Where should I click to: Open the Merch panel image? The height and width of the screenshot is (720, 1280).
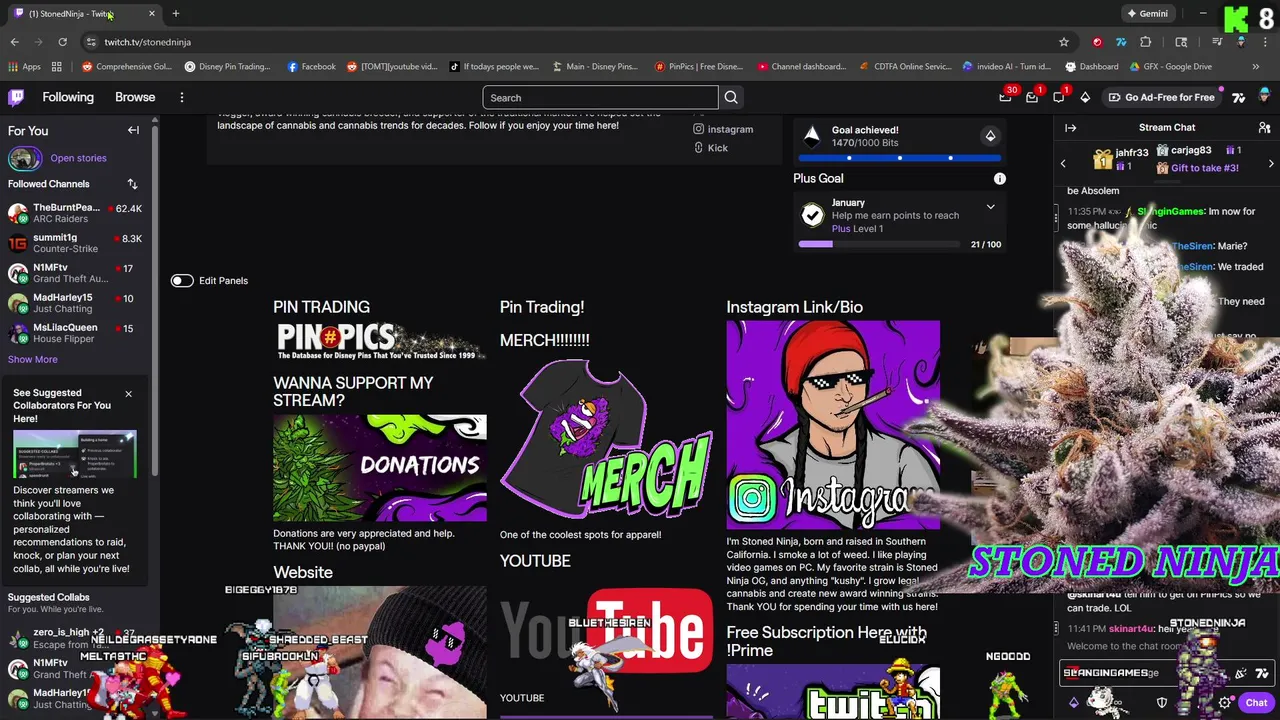(x=606, y=440)
